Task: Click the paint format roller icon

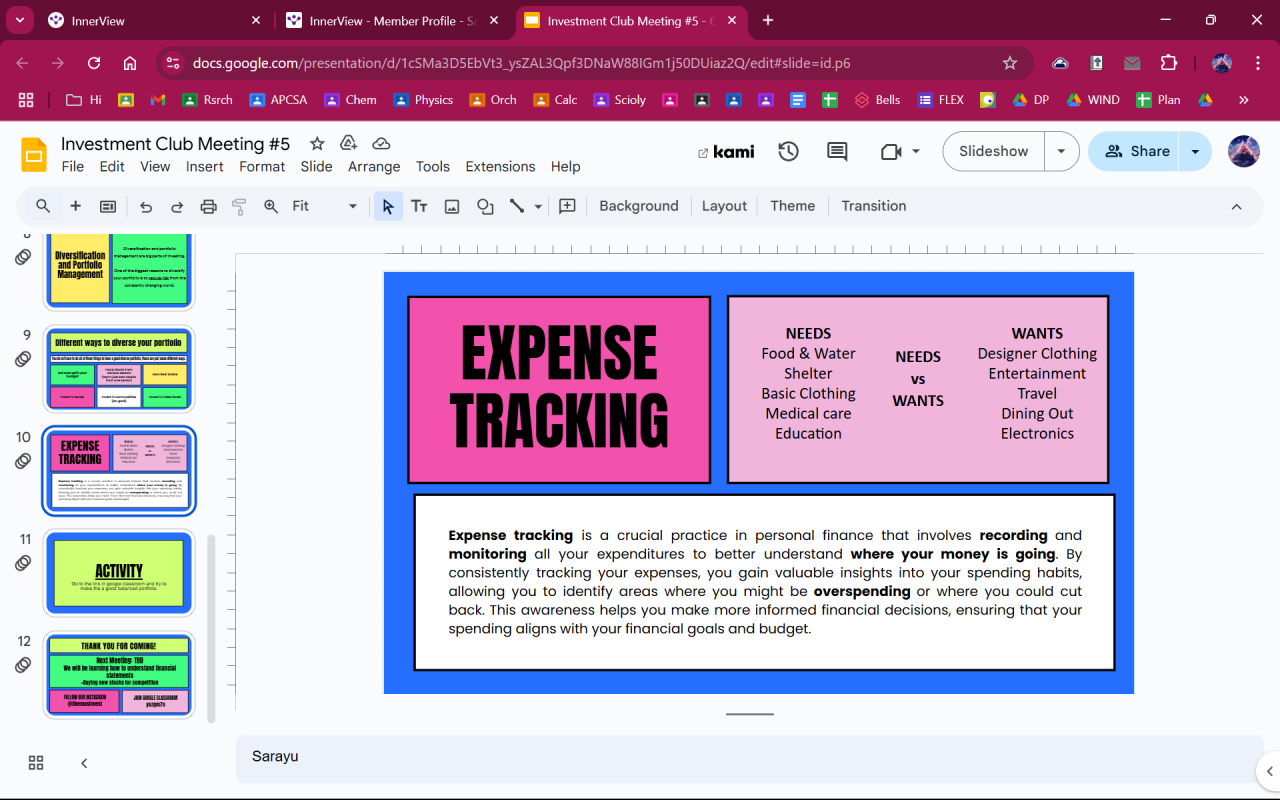Action: coord(239,207)
